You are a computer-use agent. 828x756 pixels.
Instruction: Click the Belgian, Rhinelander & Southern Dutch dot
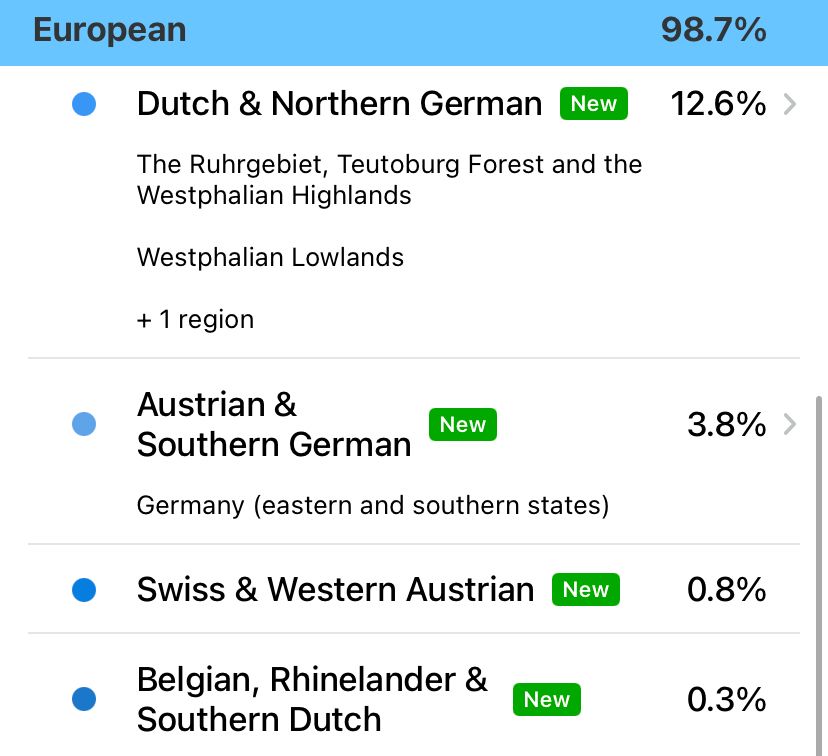(x=84, y=699)
